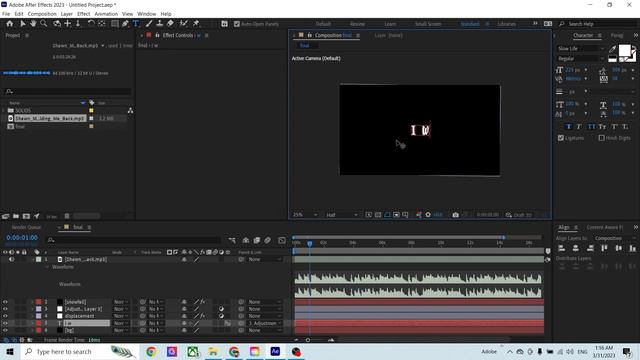Open the Layer menu
This screenshot has width=640, height=360.
pyautogui.click(x=67, y=14)
